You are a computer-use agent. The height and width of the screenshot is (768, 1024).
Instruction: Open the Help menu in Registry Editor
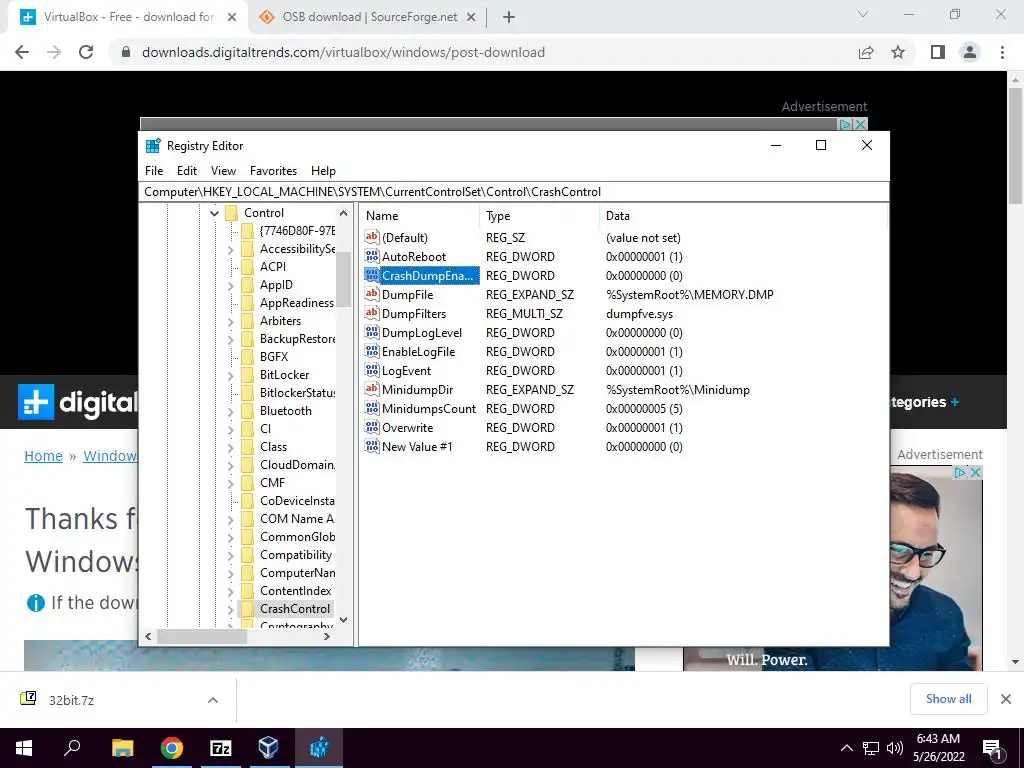[x=323, y=170]
